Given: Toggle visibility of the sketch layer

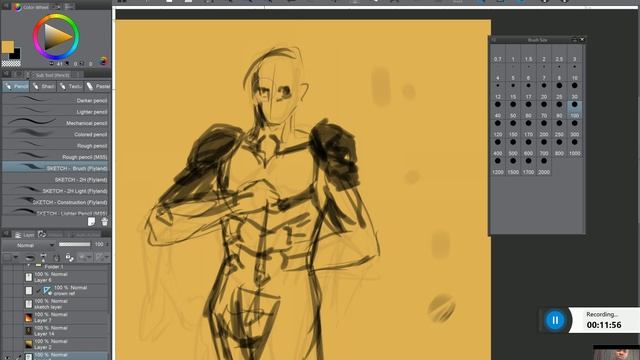Looking at the screenshot, I should pos(7,304).
